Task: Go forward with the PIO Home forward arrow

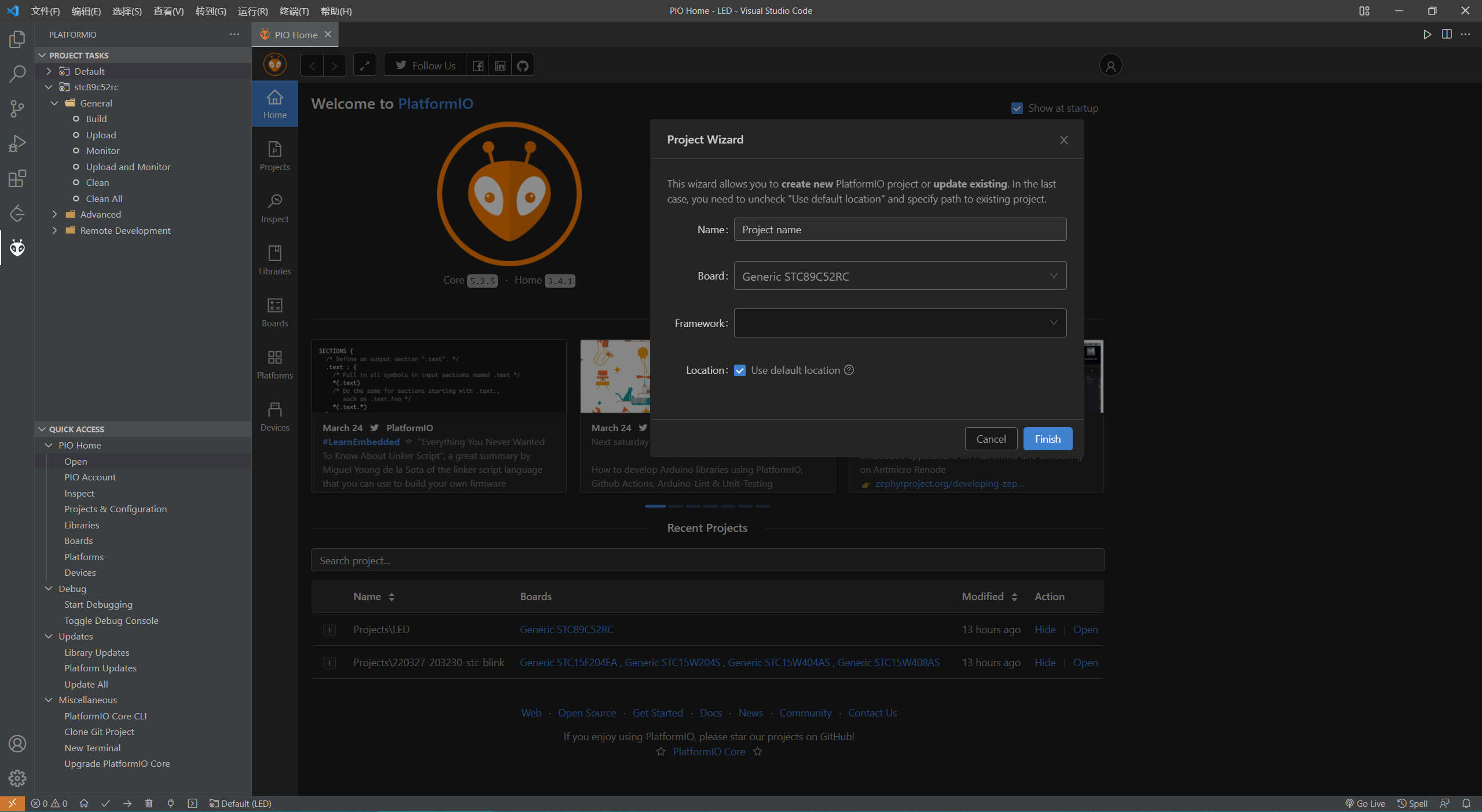Action: (x=335, y=65)
